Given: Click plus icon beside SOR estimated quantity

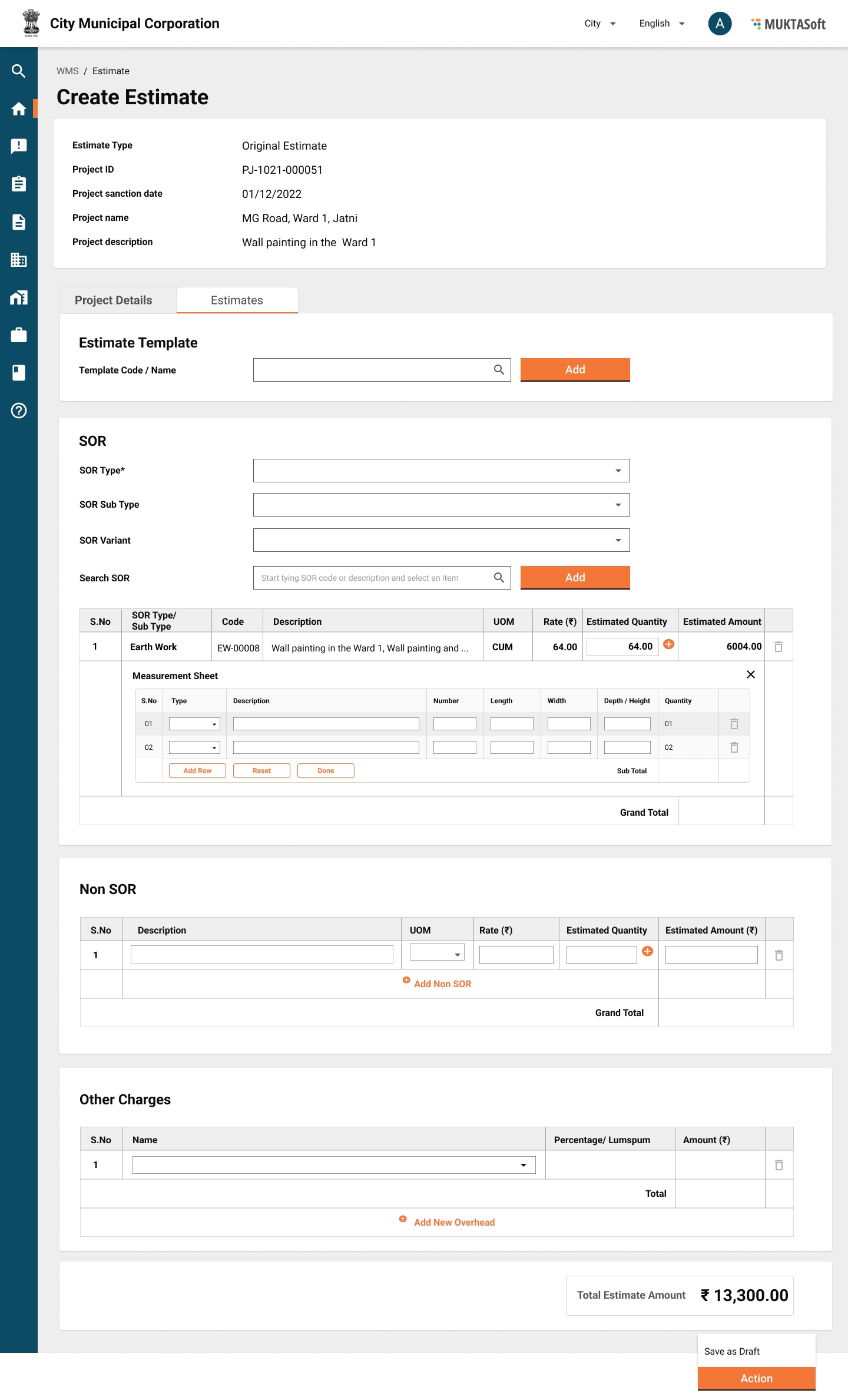Looking at the screenshot, I should pyautogui.click(x=668, y=644).
